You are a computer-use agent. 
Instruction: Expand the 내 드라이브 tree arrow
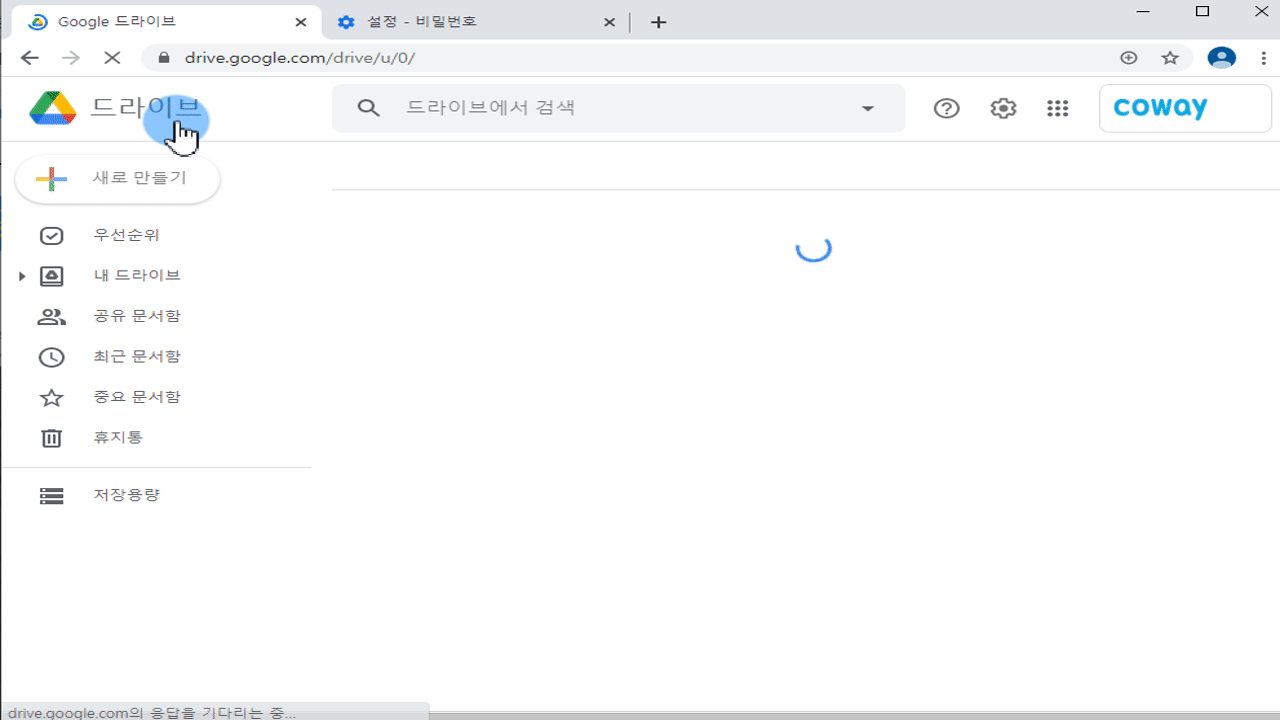(x=22, y=276)
